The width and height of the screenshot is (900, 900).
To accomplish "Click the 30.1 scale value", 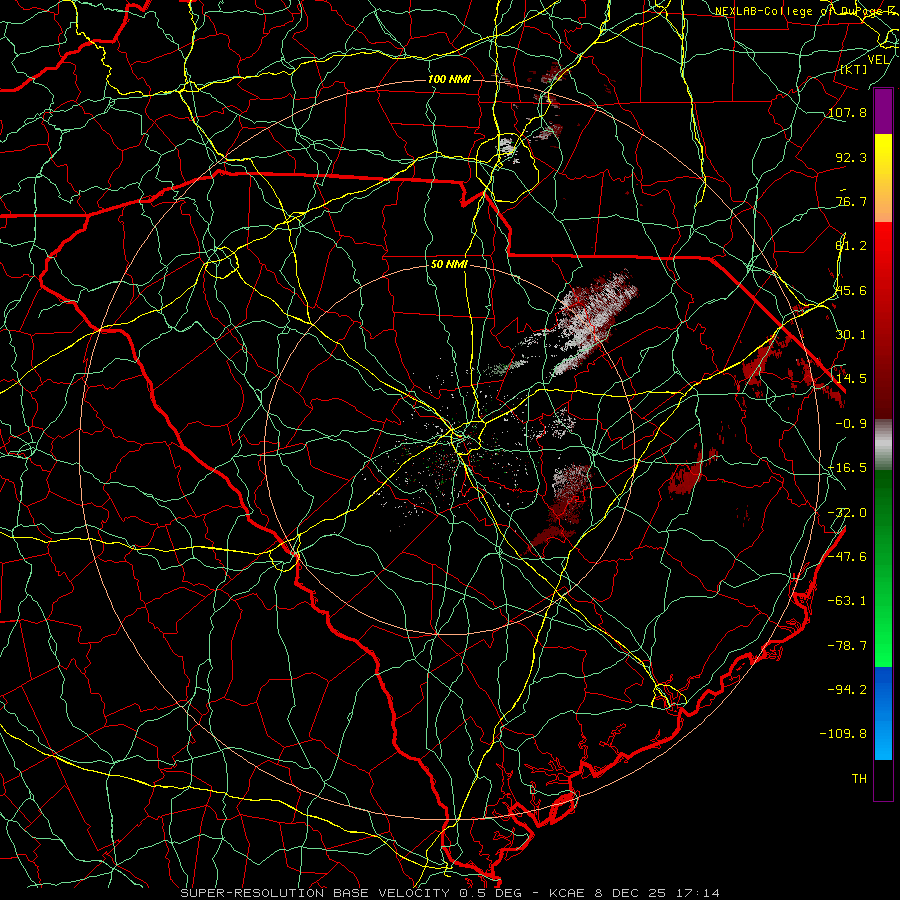I will (x=851, y=335).
